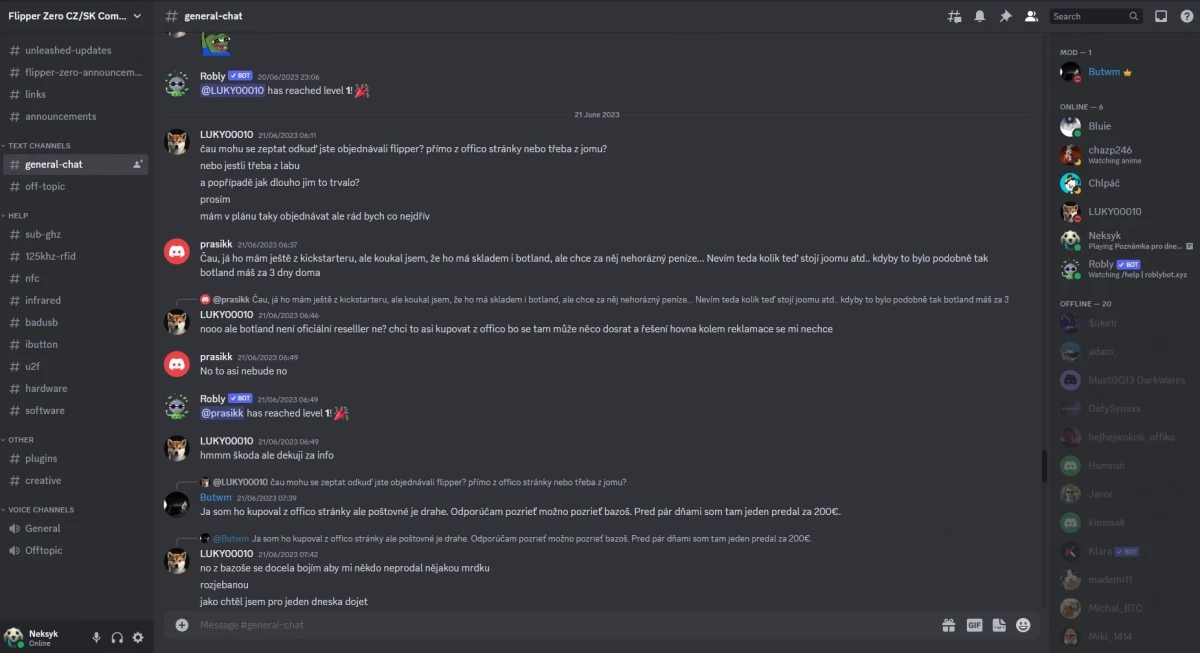Viewport: 1200px width, 653px height.
Task: Send a gift via gift icon
Action: point(948,625)
